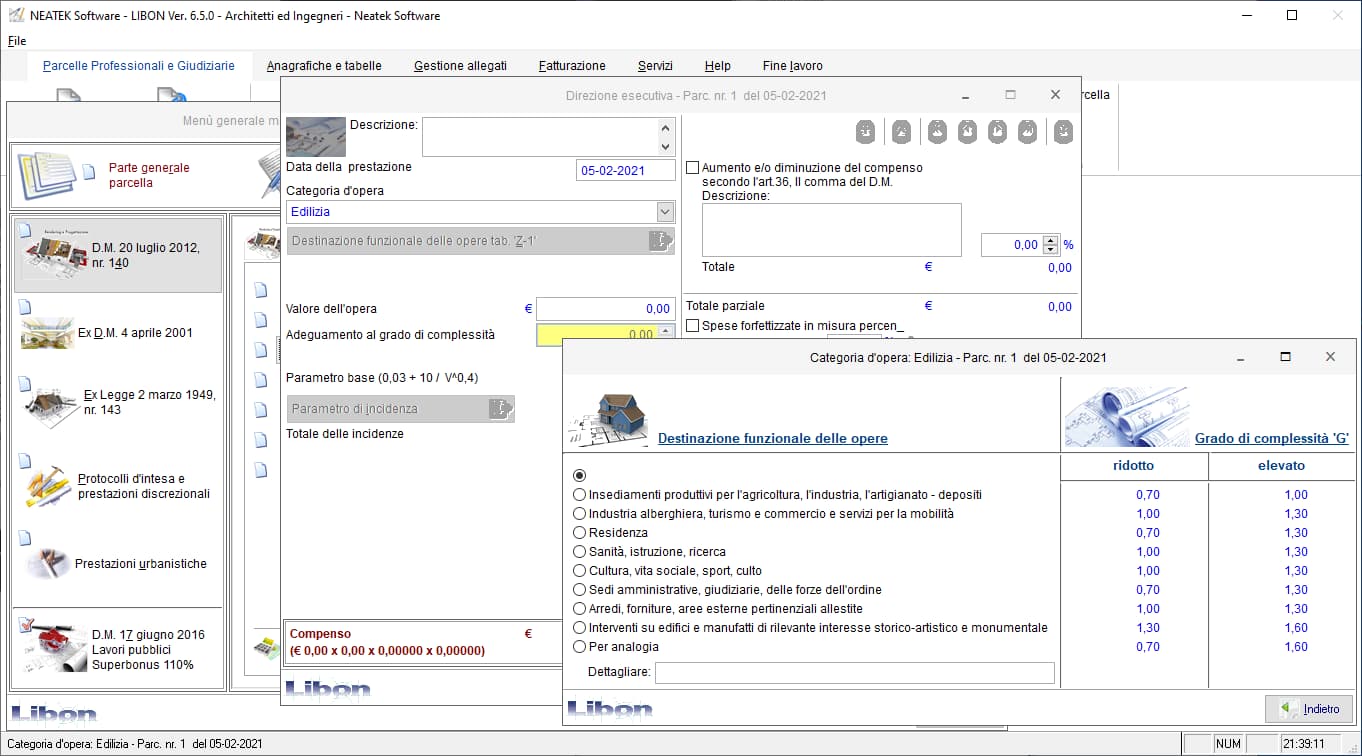Select Insediamenti produttivi per l'agricoltura radio
This screenshot has height=756, width=1362.
coord(579,494)
